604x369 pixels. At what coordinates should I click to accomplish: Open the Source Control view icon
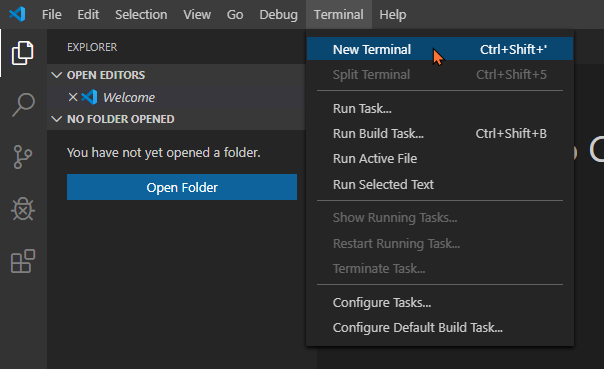coord(23,157)
